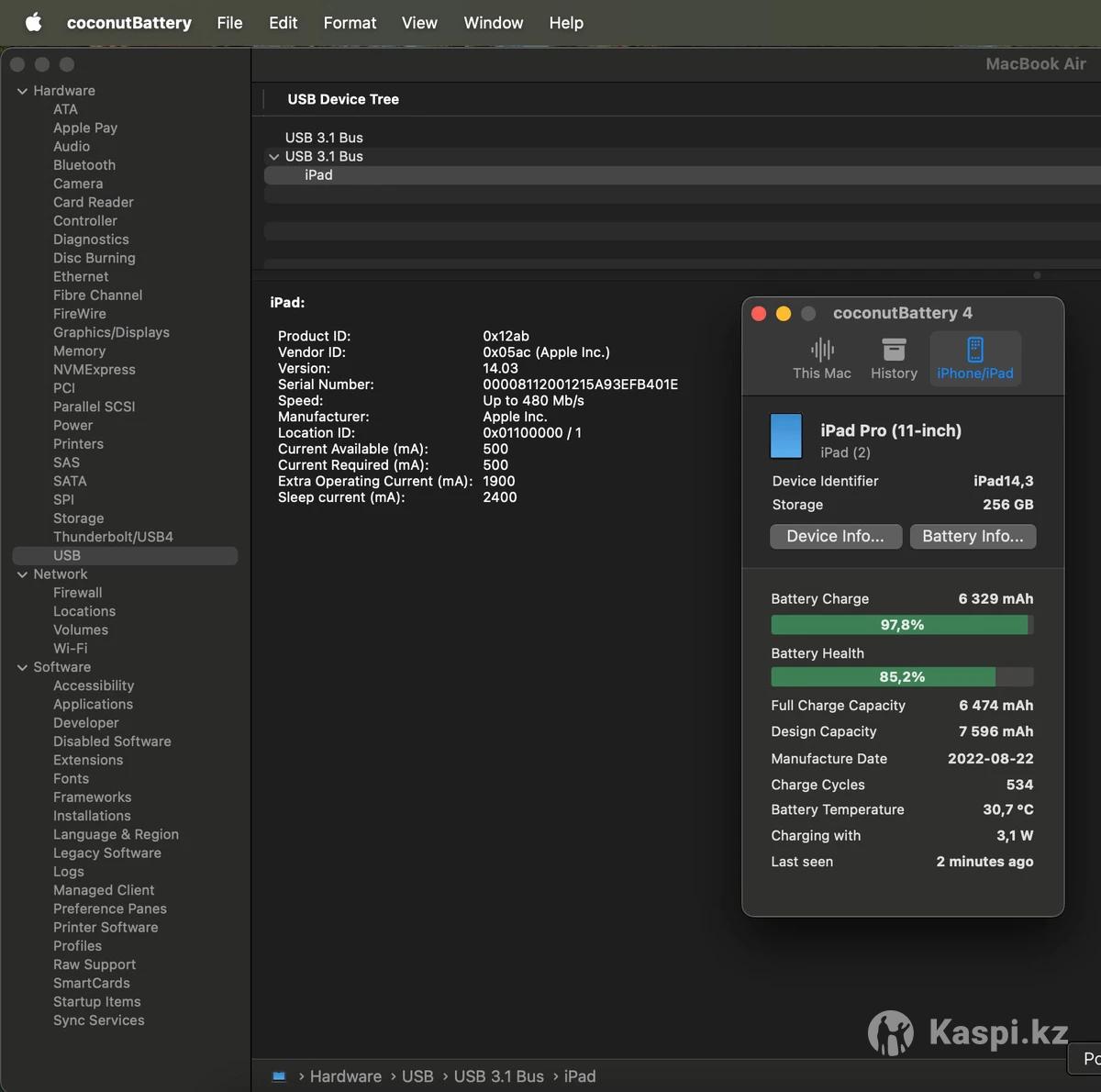Viewport: 1101px width, 1092px height.
Task: Click the iPad Pro device icon
Action: pos(786,436)
